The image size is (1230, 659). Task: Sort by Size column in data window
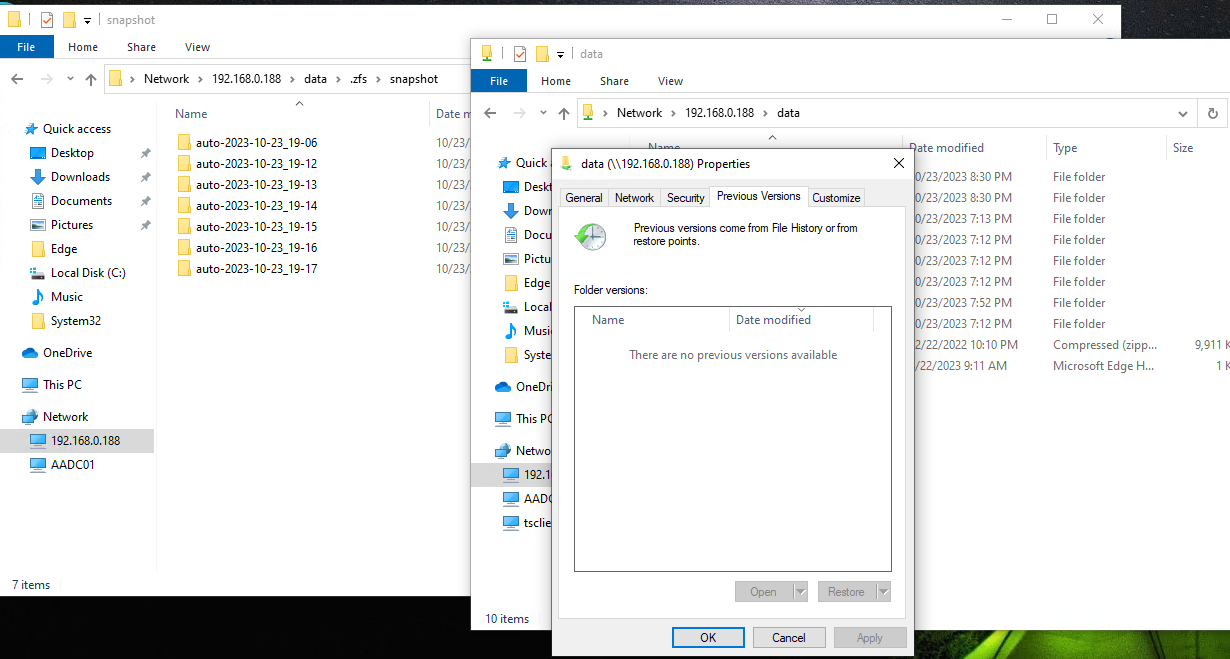click(1183, 148)
